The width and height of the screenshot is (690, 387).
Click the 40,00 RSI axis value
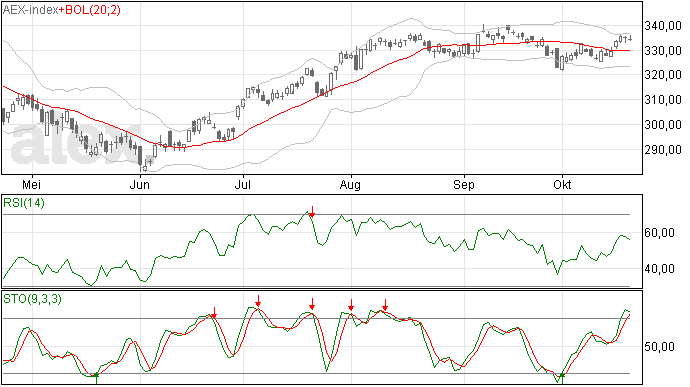pos(659,269)
